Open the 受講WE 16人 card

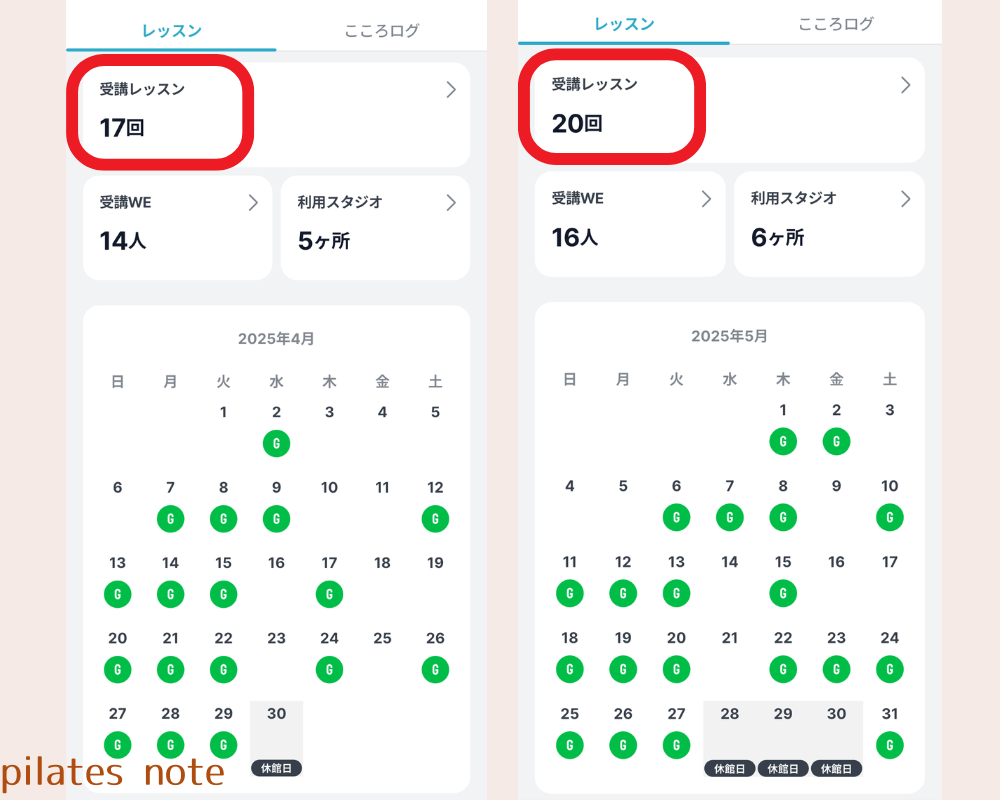(x=629, y=223)
